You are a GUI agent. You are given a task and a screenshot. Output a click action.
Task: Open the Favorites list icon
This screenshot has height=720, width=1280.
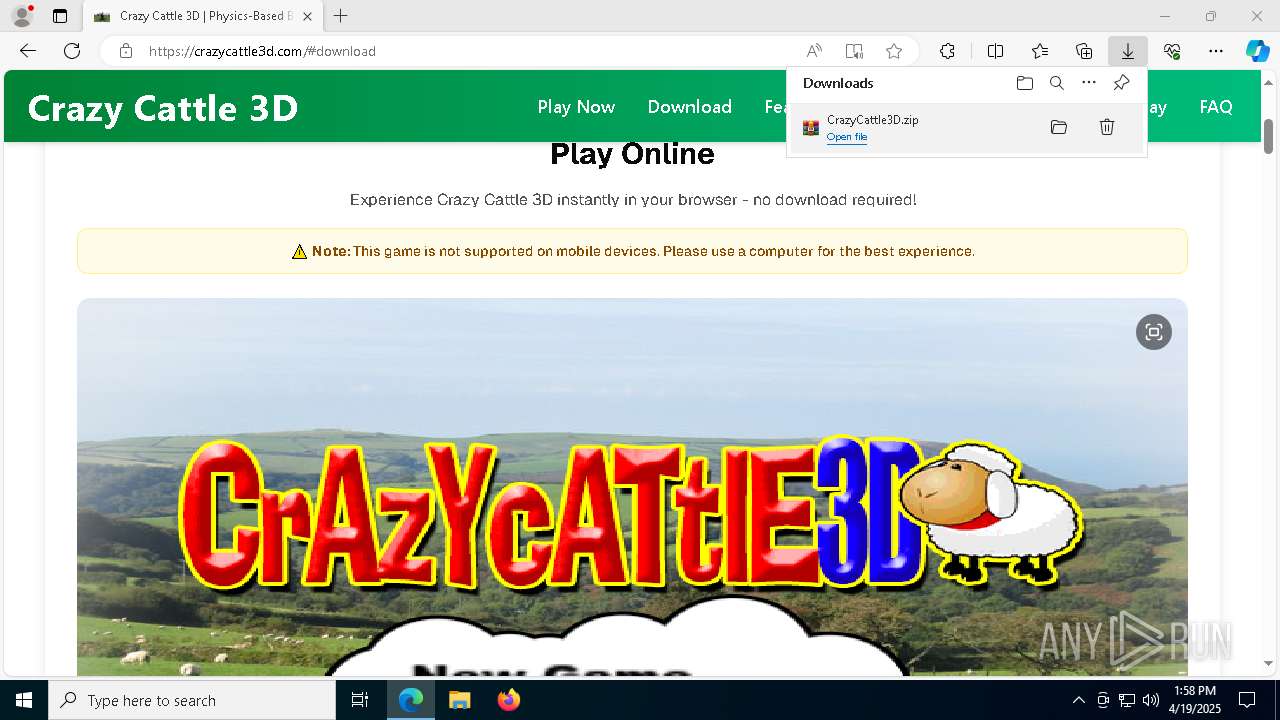coord(1040,51)
